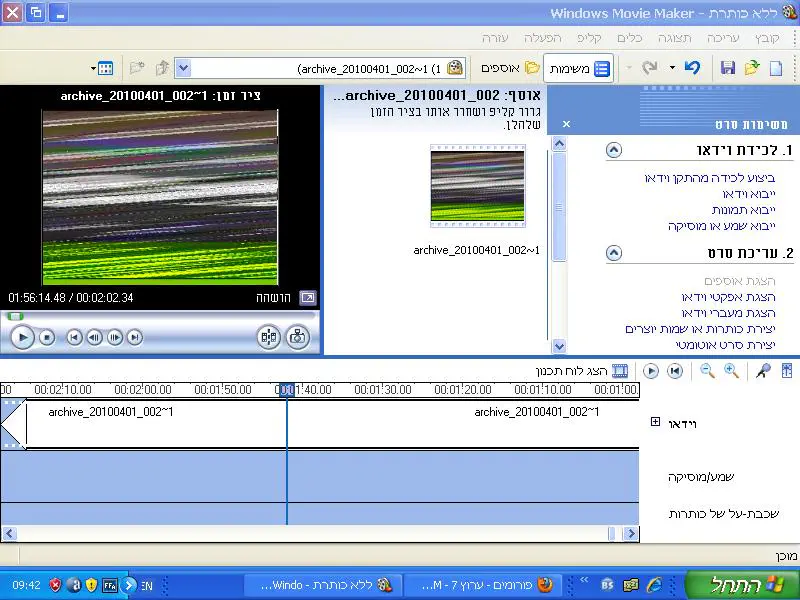Viewport: 800px width, 600px height.
Task: Zoom in on the timeline
Action: click(x=731, y=371)
